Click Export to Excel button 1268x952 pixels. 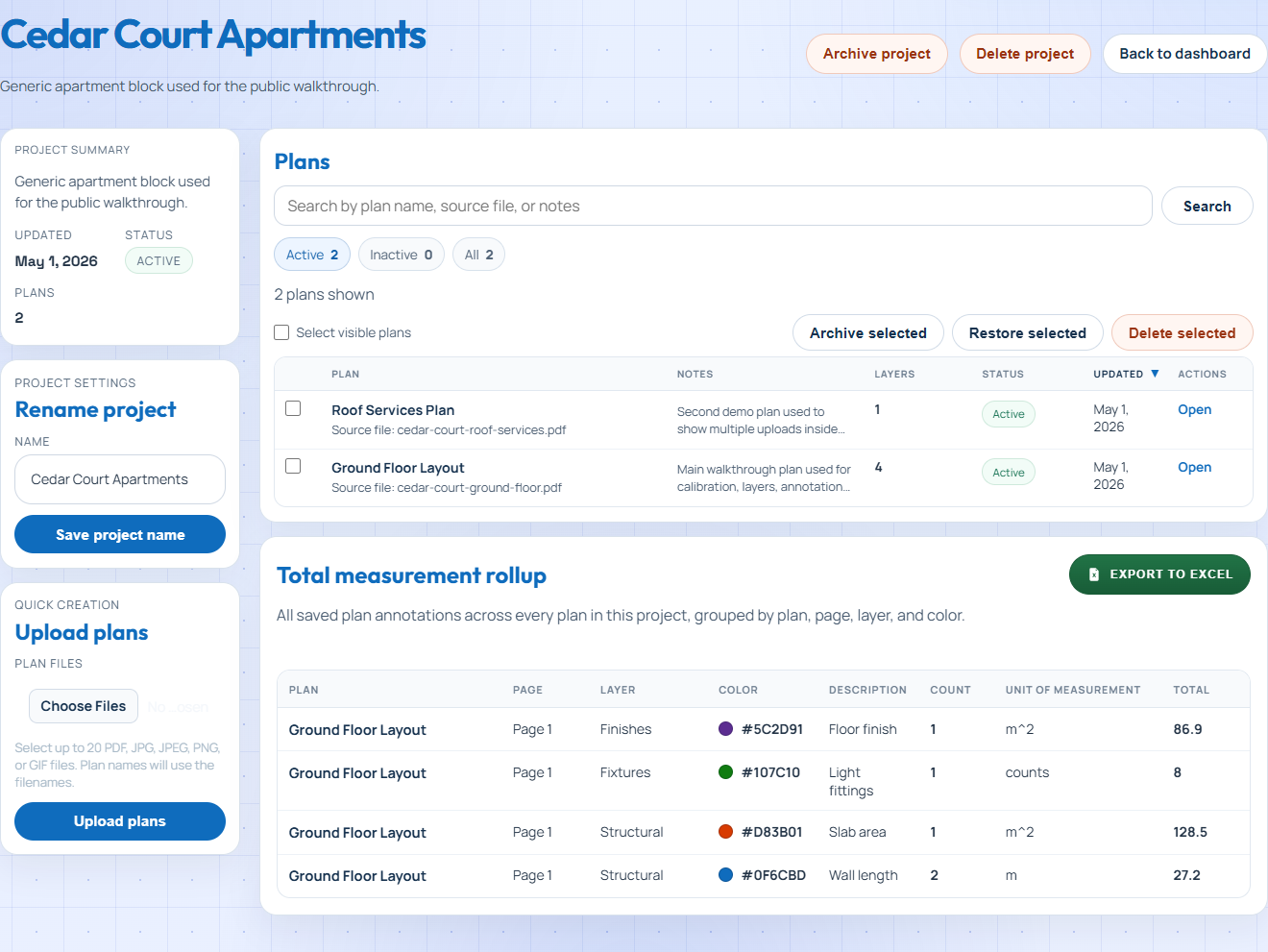[x=1159, y=574]
